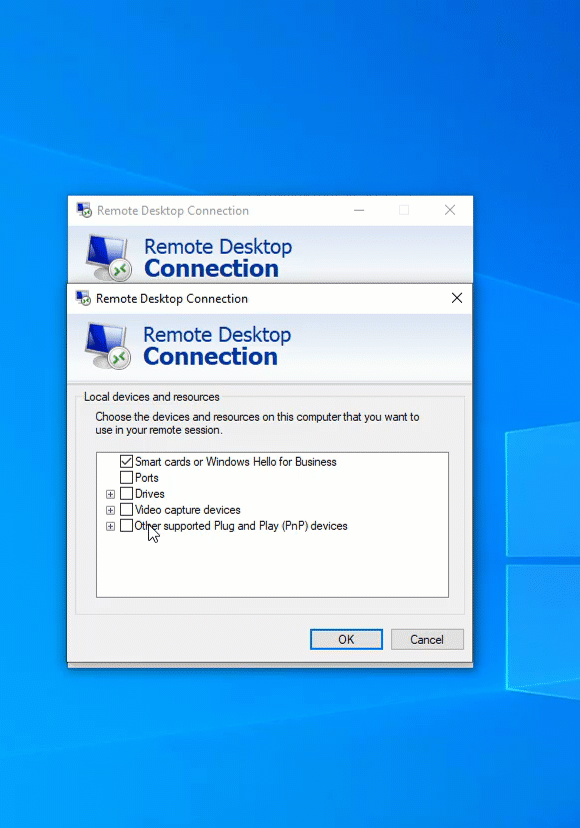Click the background window's Remote Desktop title icon
This screenshot has width=580, height=828.
(85, 210)
